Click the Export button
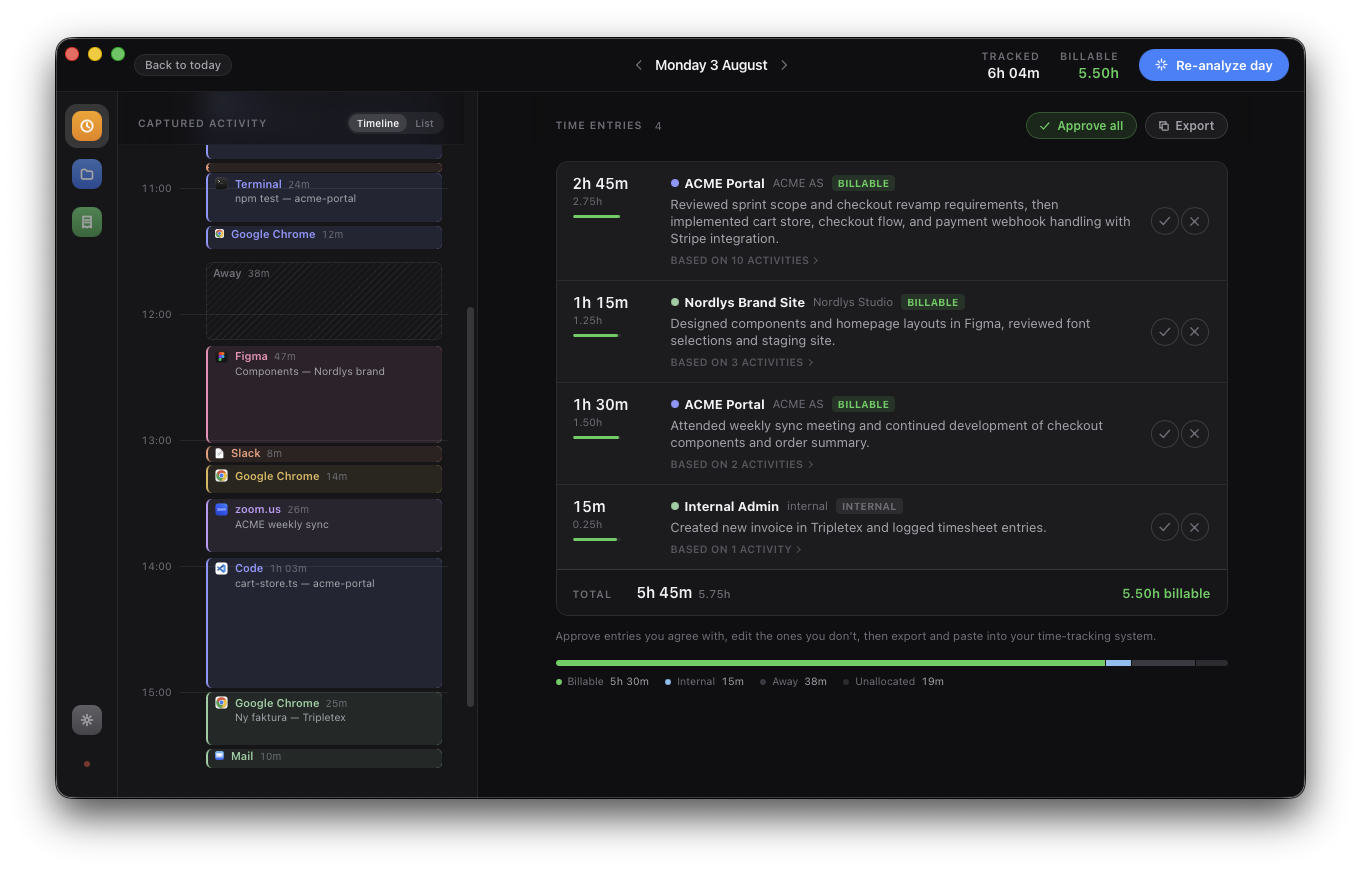The image size is (1361, 872). coord(1186,125)
